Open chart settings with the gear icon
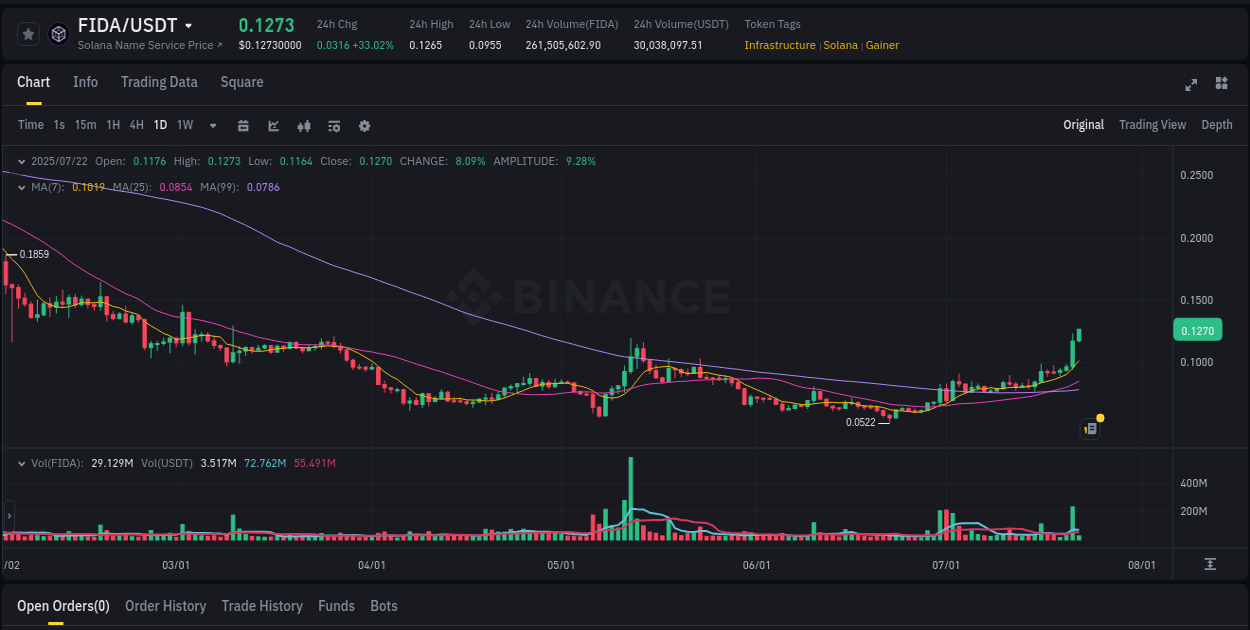This screenshot has width=1250, height=630. (x=364, y=126)
